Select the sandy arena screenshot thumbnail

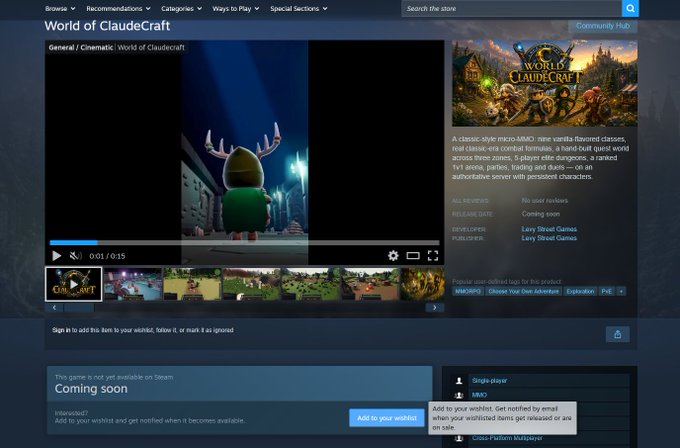[x=192, y=284]
